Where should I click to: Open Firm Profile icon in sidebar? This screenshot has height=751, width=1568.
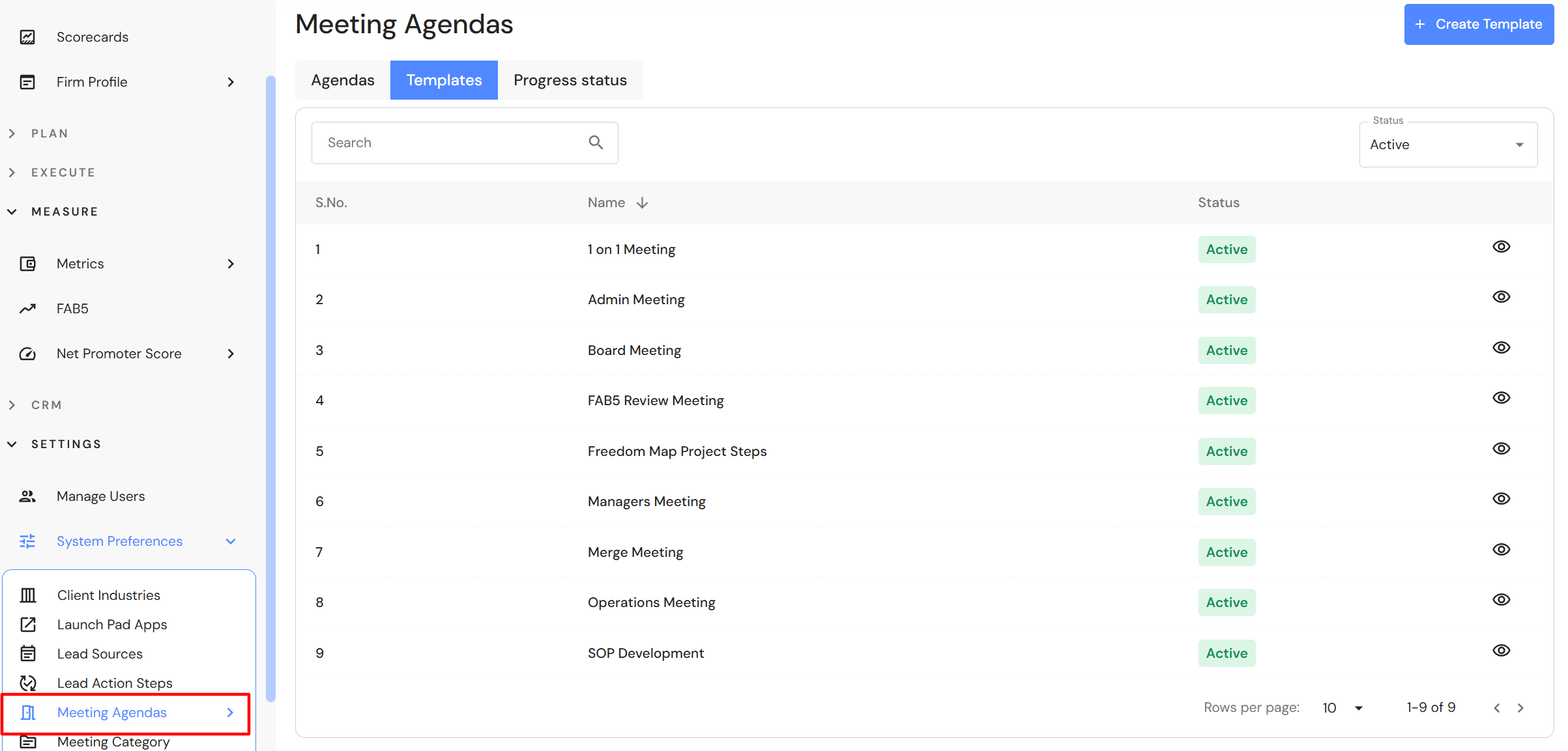coord(27,82)
